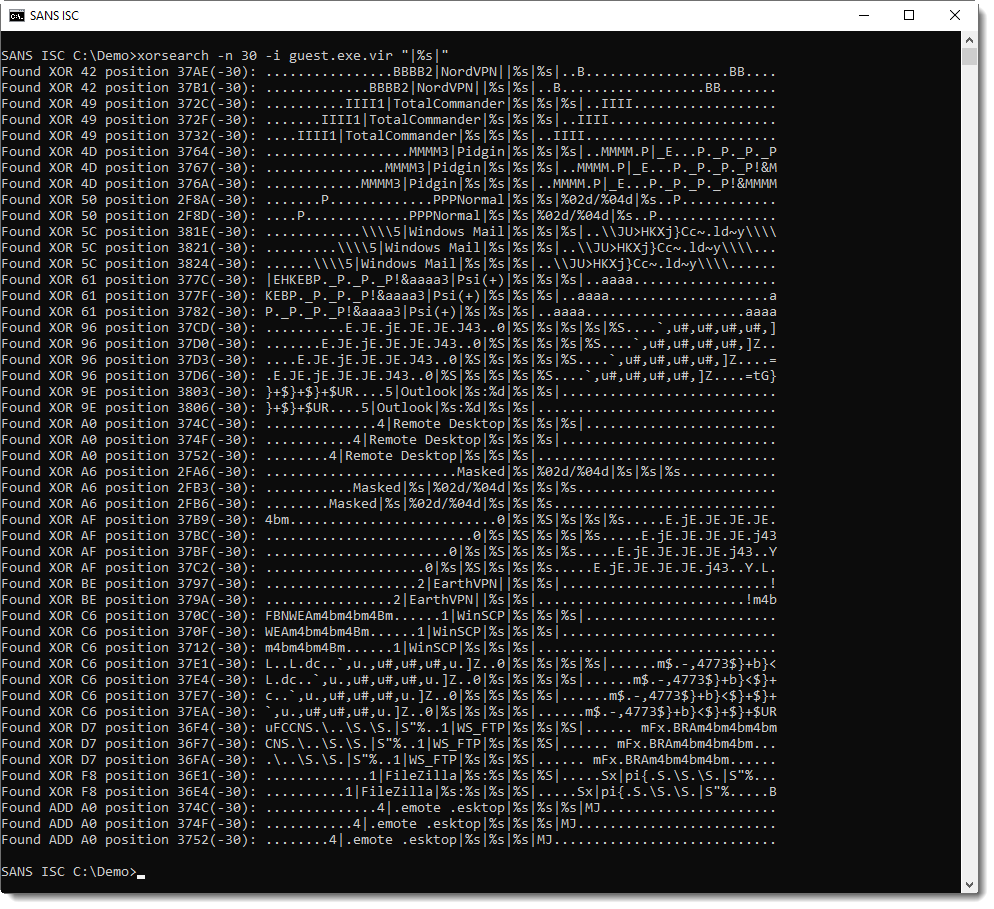Click position value '377F'

193,295
